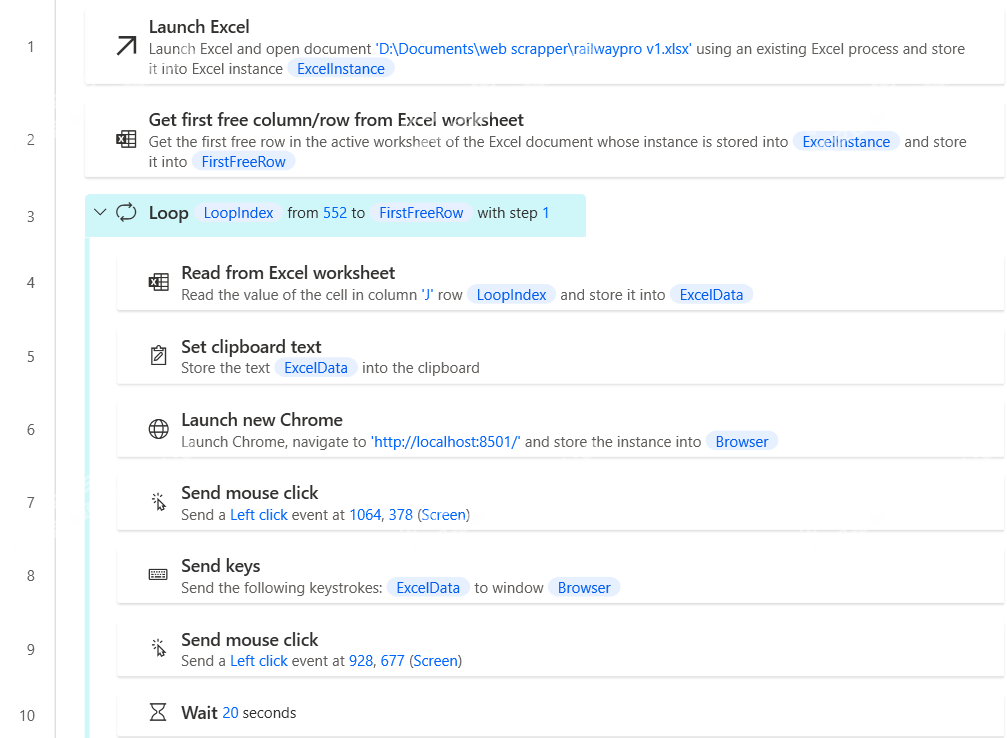Select the Launch new Chrome title
1007x738 pixels.
tap(262, 420)
